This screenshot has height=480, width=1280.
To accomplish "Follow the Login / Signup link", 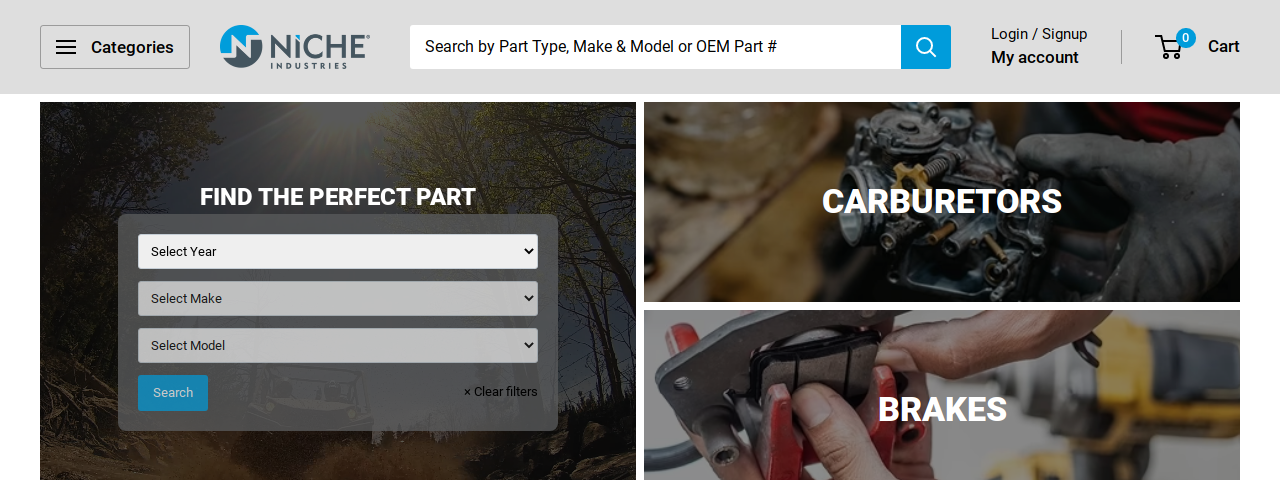I will click(x=1039, y=34).
